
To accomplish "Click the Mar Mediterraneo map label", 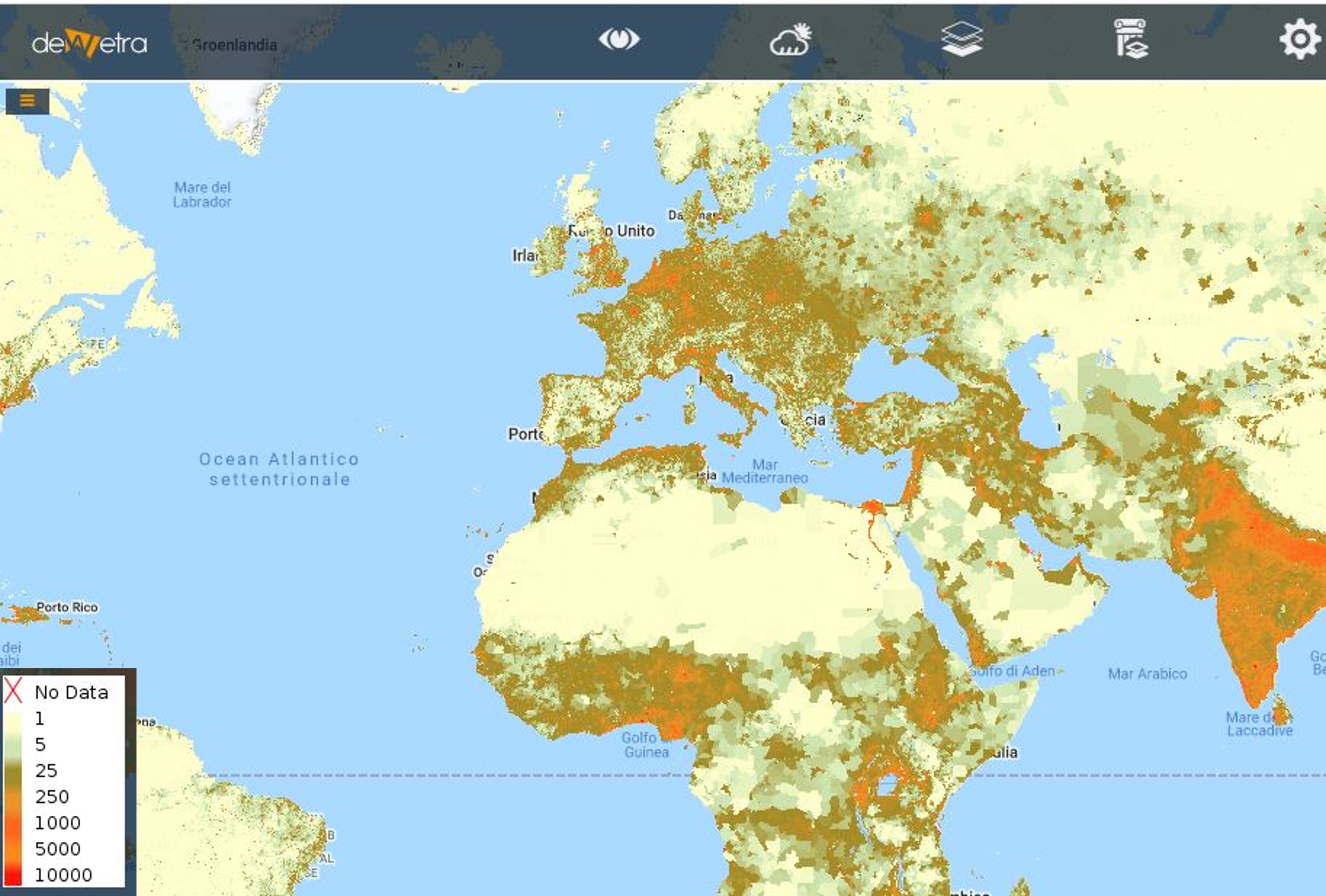I will [x=764, y=472].
